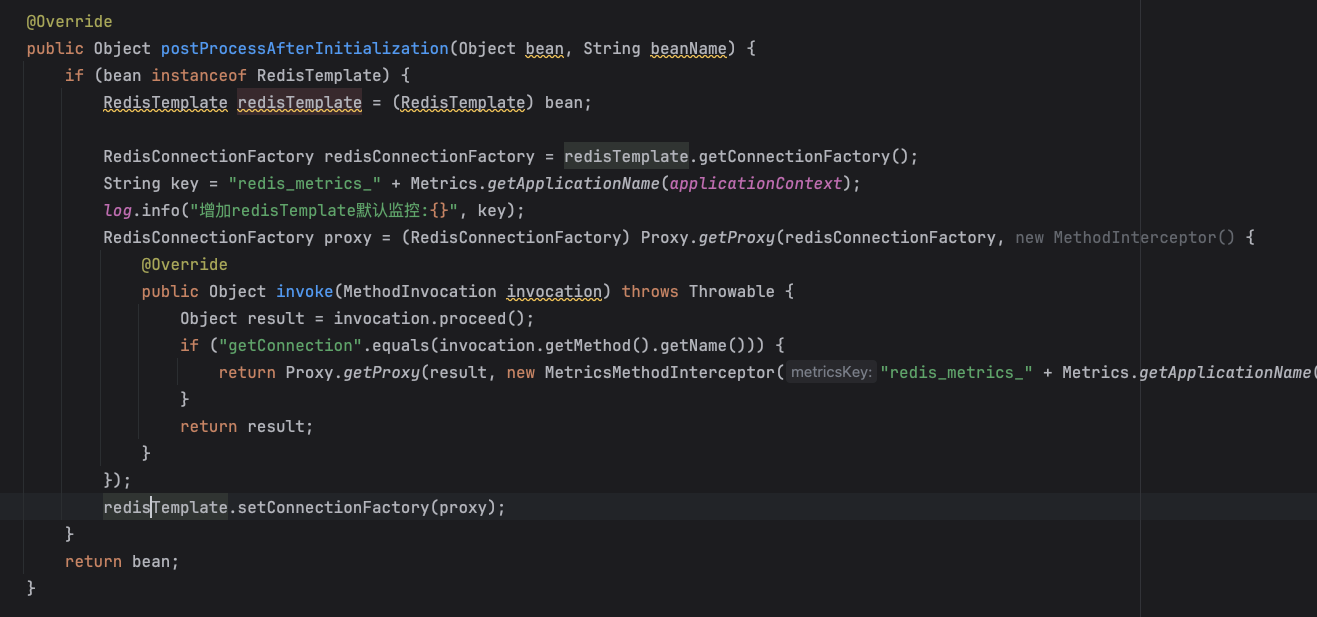Click the instanceof keyword
Image resolution: width=1317 pixels, height=617 pixels.
pos(199,75)
